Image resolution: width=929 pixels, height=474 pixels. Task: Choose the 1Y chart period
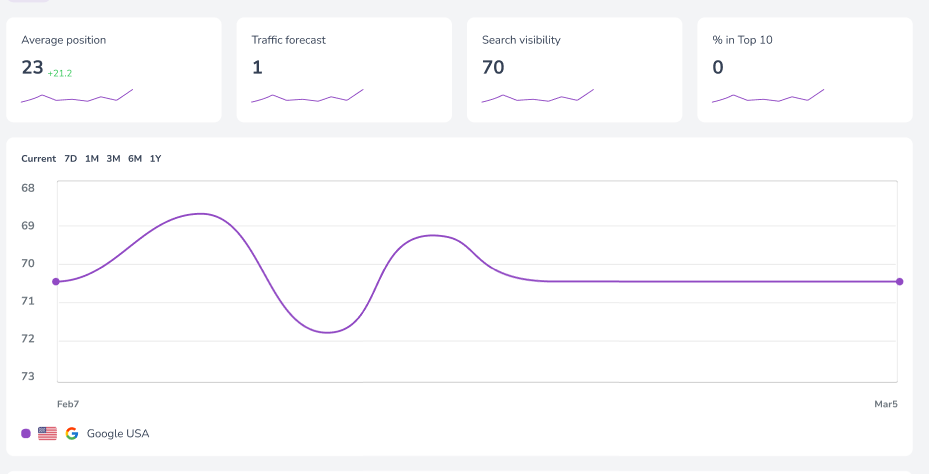click(156, 159)
